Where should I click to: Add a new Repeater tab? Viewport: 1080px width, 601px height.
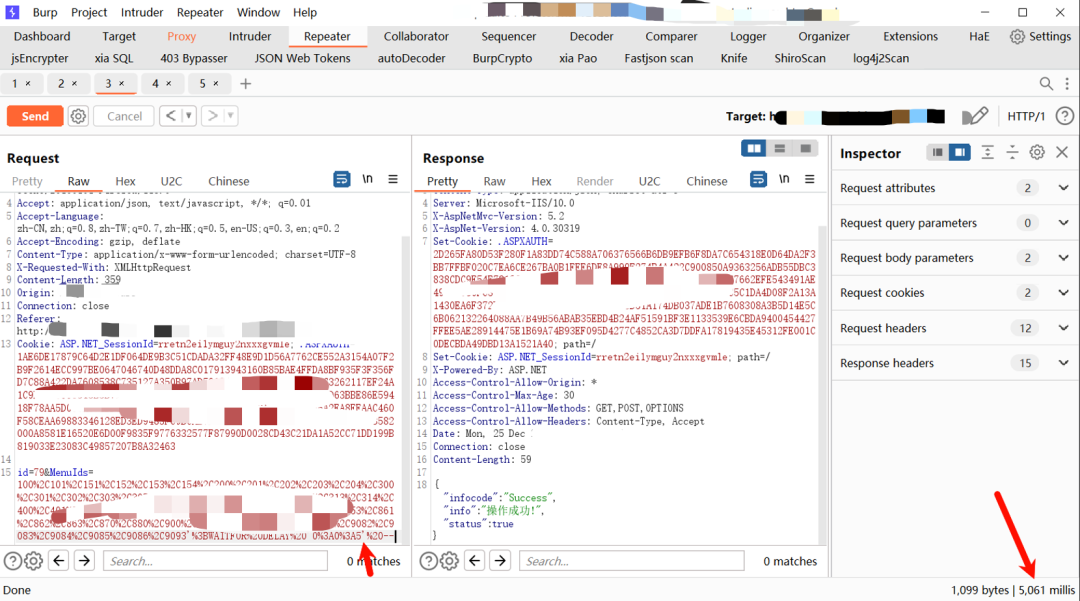(246, 84)
